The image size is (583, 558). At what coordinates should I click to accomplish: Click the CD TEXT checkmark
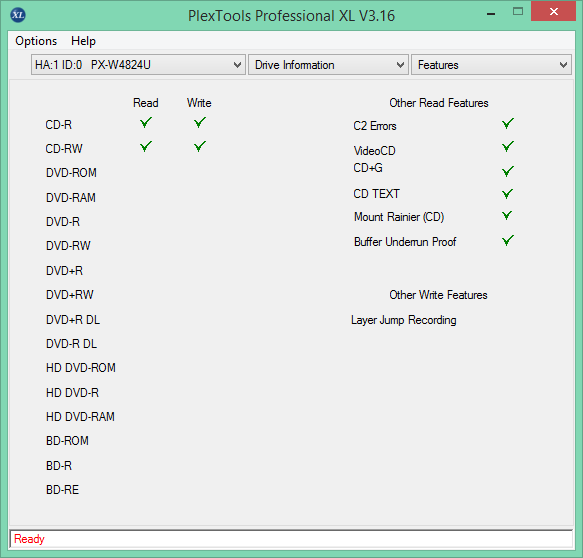pyautogui.click(x=507, y=194)
